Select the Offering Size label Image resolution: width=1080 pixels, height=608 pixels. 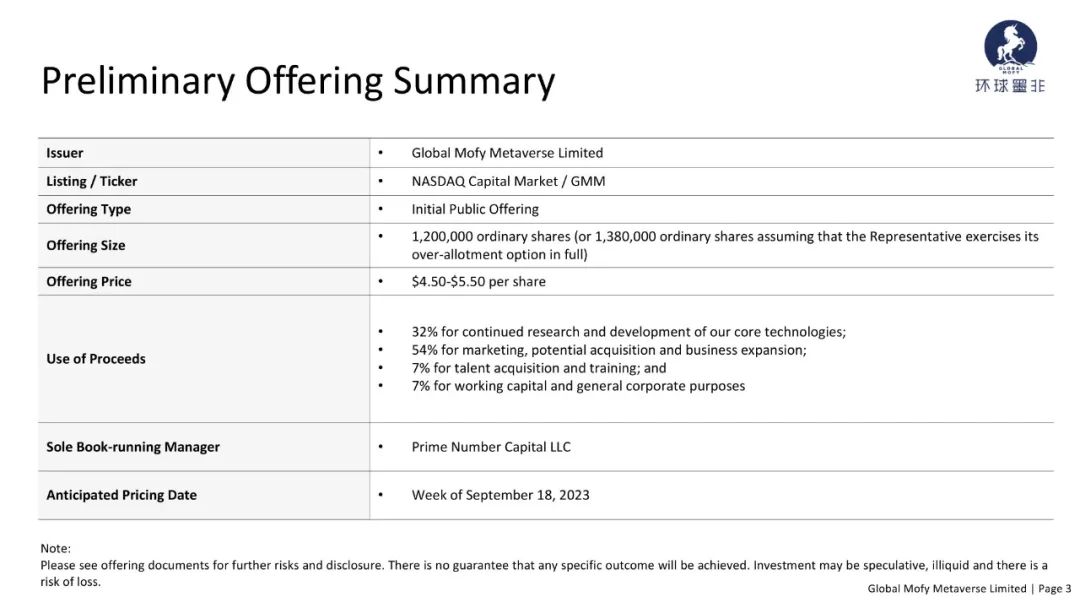[x=85, y=245]
